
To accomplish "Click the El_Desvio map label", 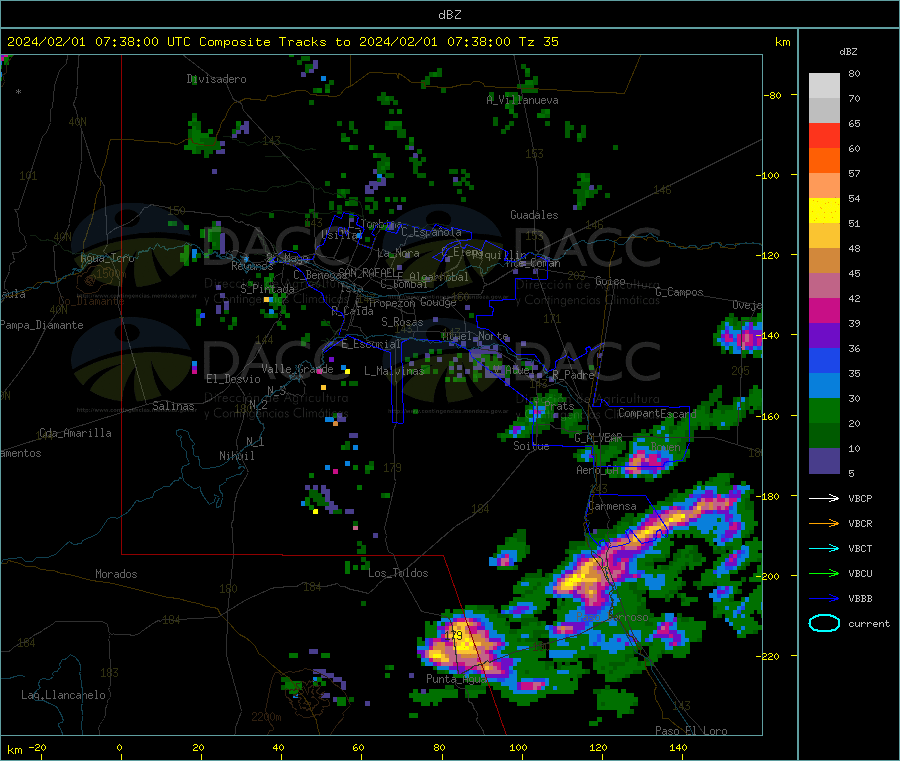I will point(233,379).
